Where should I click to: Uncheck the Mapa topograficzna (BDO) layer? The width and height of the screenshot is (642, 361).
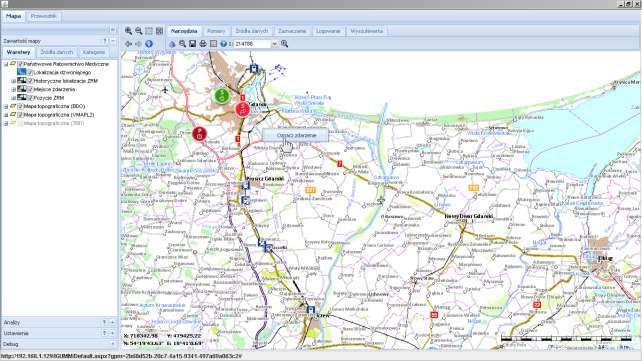coord(20,106)
